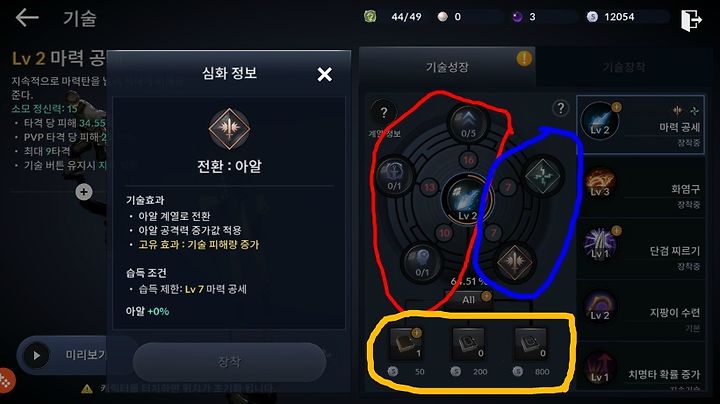Select the 전환 : 아알 diamond node
The height and width of the screenshot is (404, 720).
pos(514,261)
